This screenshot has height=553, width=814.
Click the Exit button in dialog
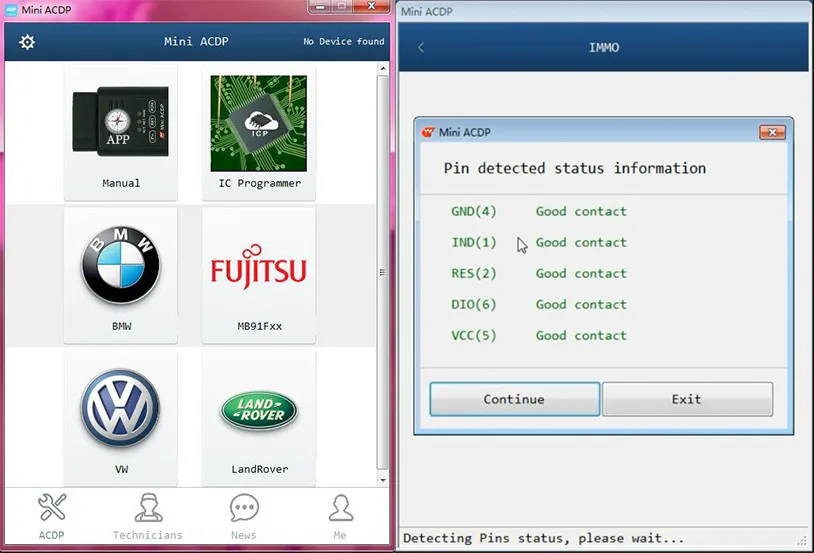coord(687,399)
